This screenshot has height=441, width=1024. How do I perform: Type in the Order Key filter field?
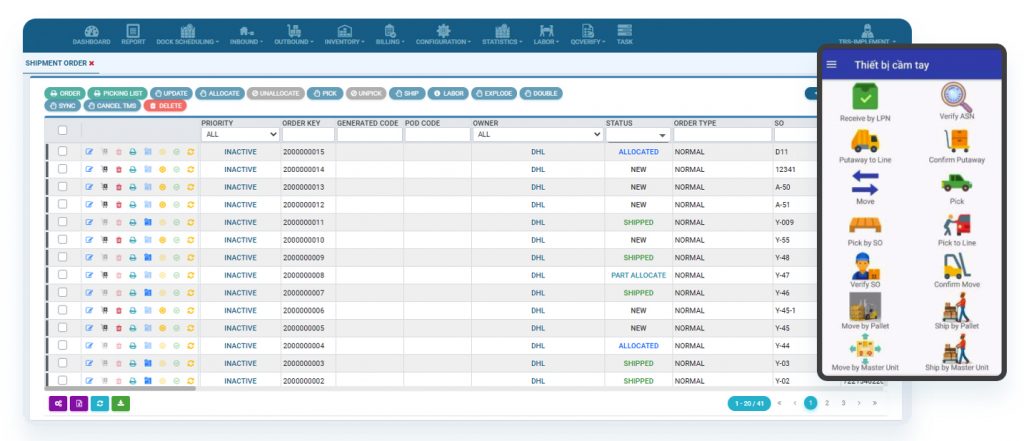click(307, 134)
